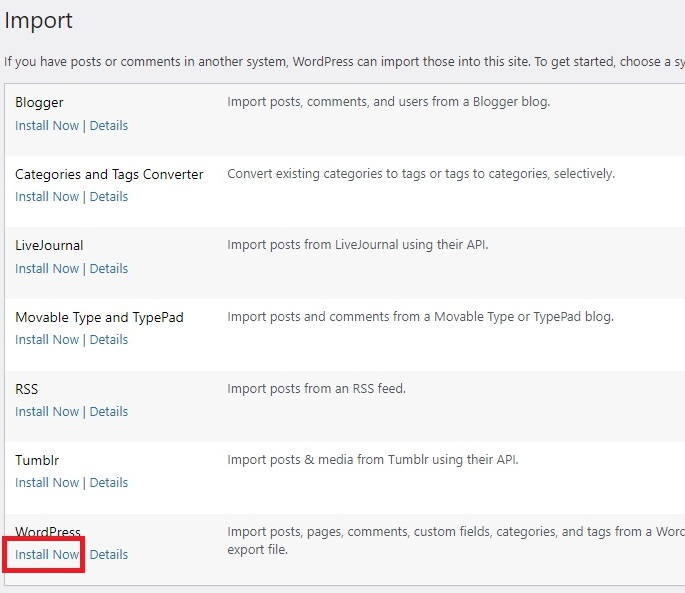Click 'Import posts & media from Tumblr' text
This screenshot has width=685, height=593.
tap(373, 460)
